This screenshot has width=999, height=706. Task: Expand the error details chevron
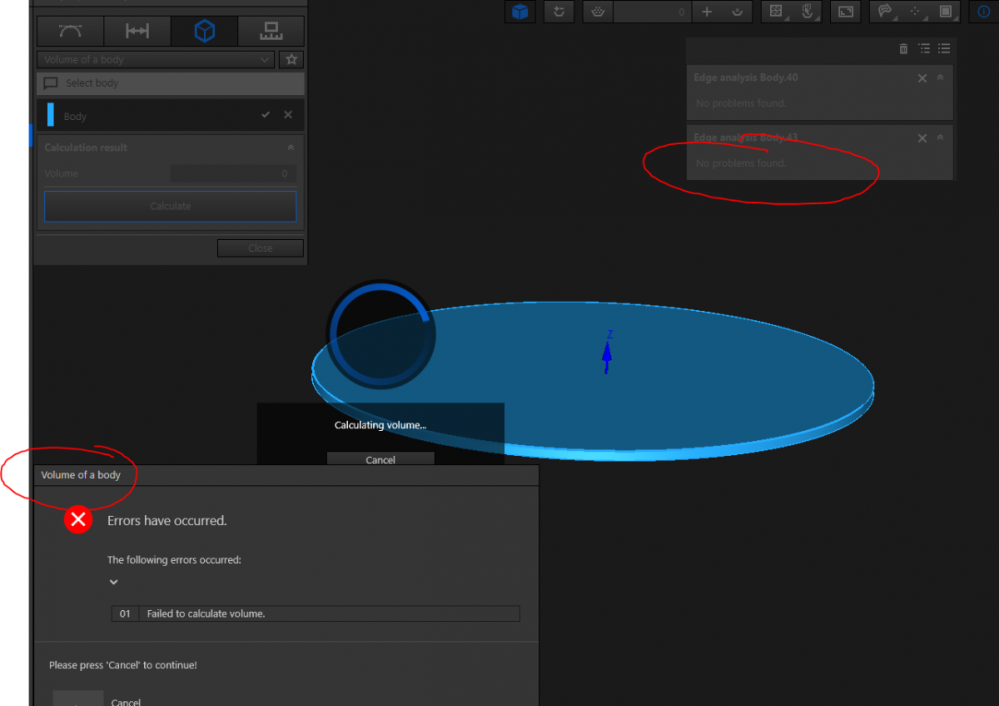[114, 582]
